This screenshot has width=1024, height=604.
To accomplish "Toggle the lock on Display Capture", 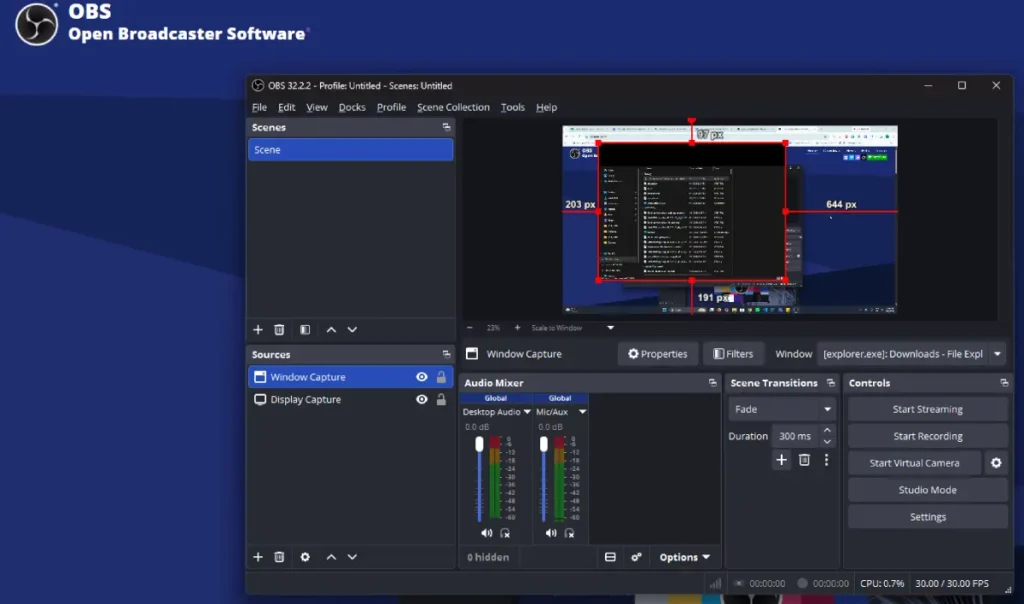I will [441, 400].
